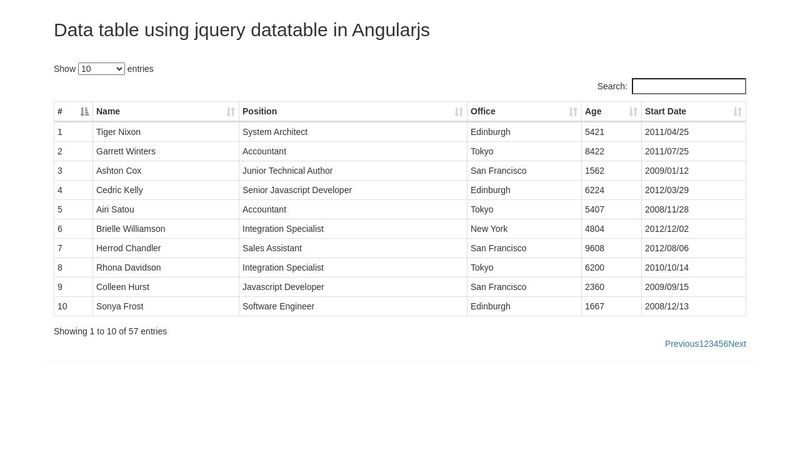Click sort arrows icon beside Start Date header
Image resolution: width=800 pixels, height=450 pixels.
point(738,112)
